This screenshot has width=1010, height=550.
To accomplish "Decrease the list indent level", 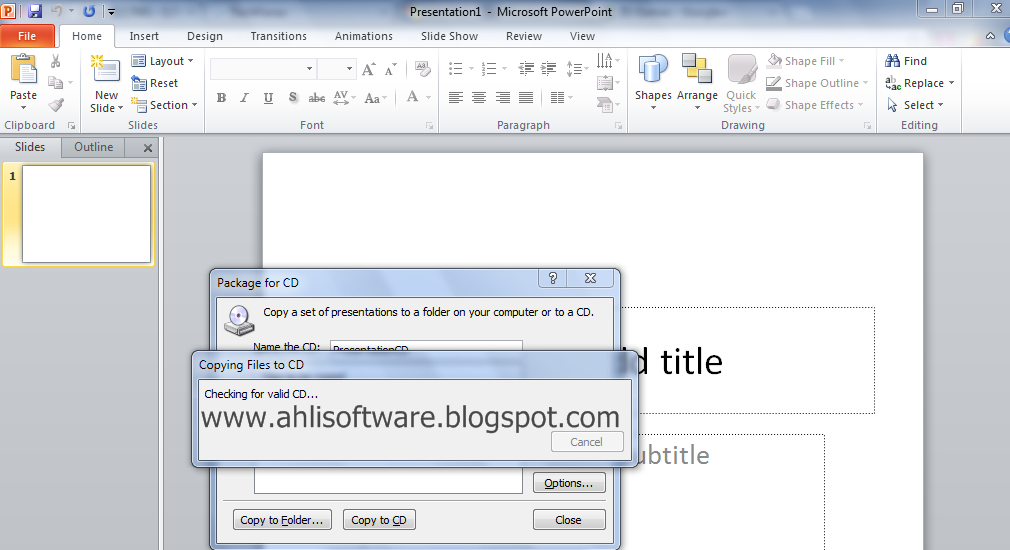I will (x=526, y=68).
